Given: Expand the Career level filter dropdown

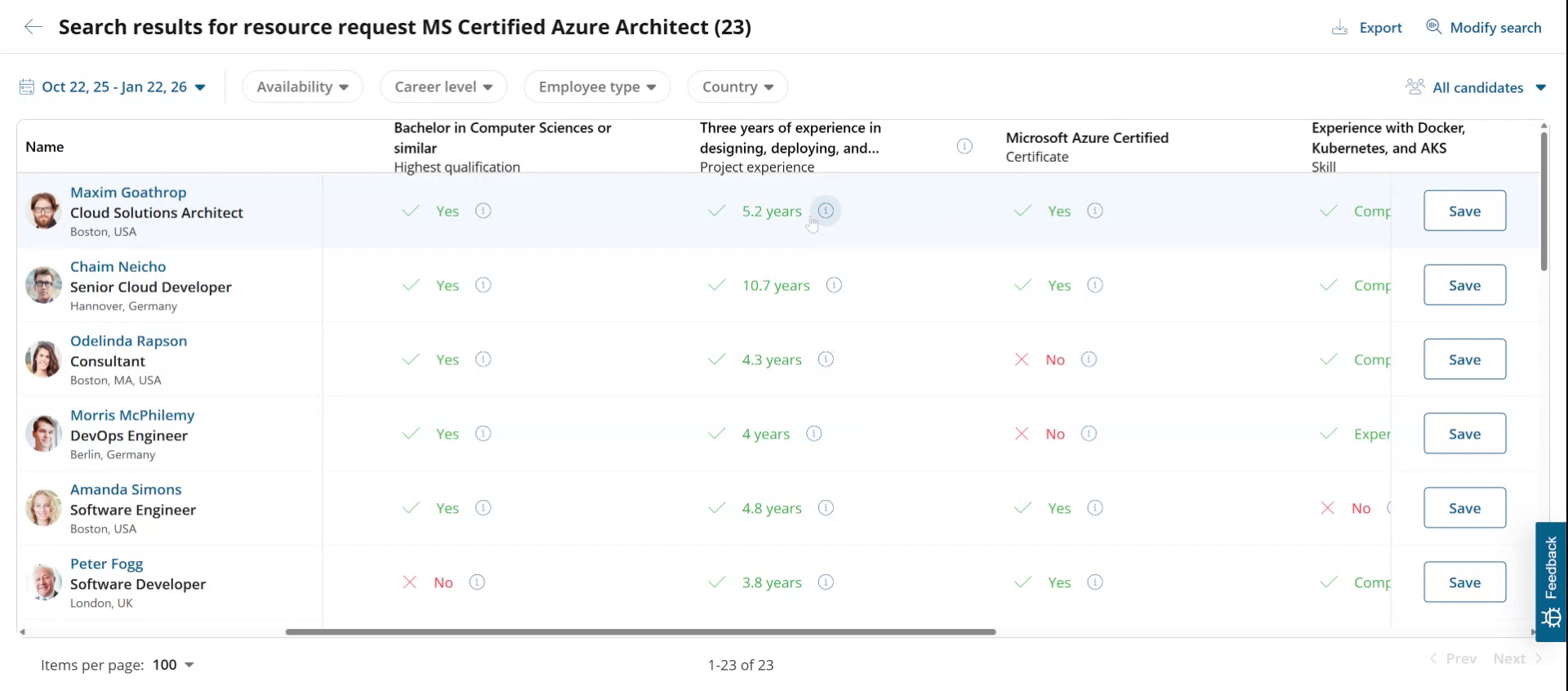Looking at the screenshot, I should click(443, 87).
